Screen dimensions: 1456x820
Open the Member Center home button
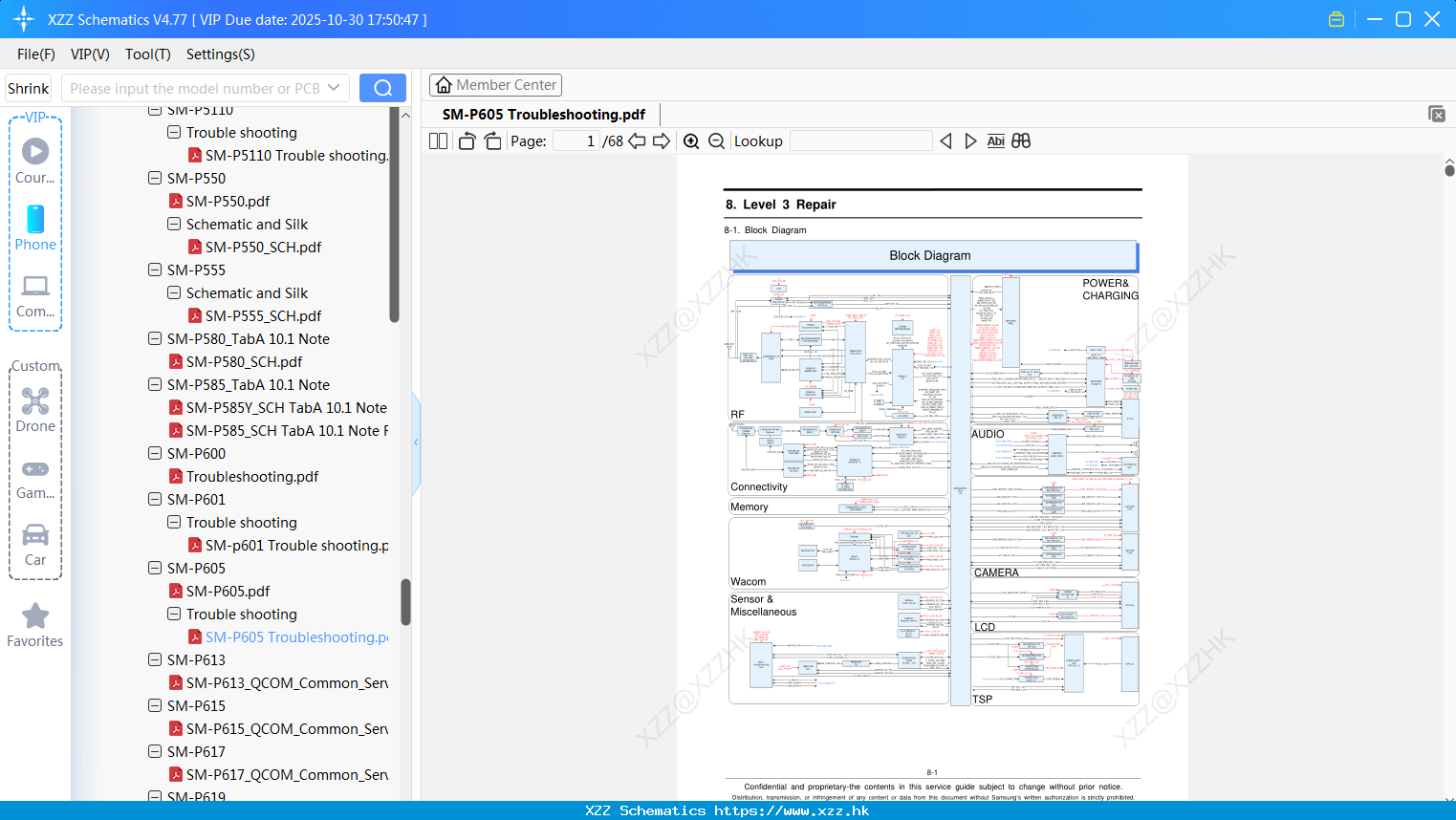[x=495, y=85]
